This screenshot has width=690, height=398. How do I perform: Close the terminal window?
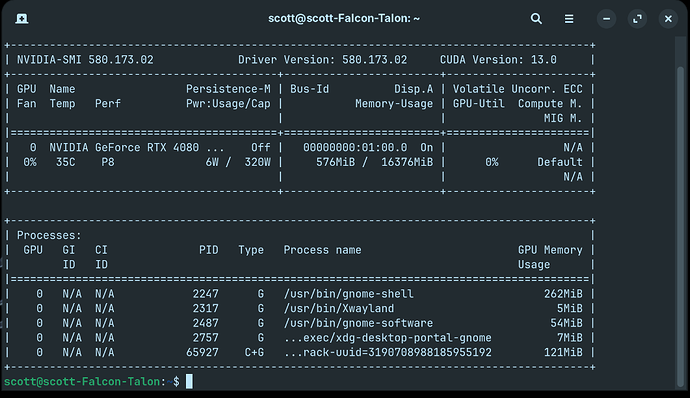coord(668,18)
